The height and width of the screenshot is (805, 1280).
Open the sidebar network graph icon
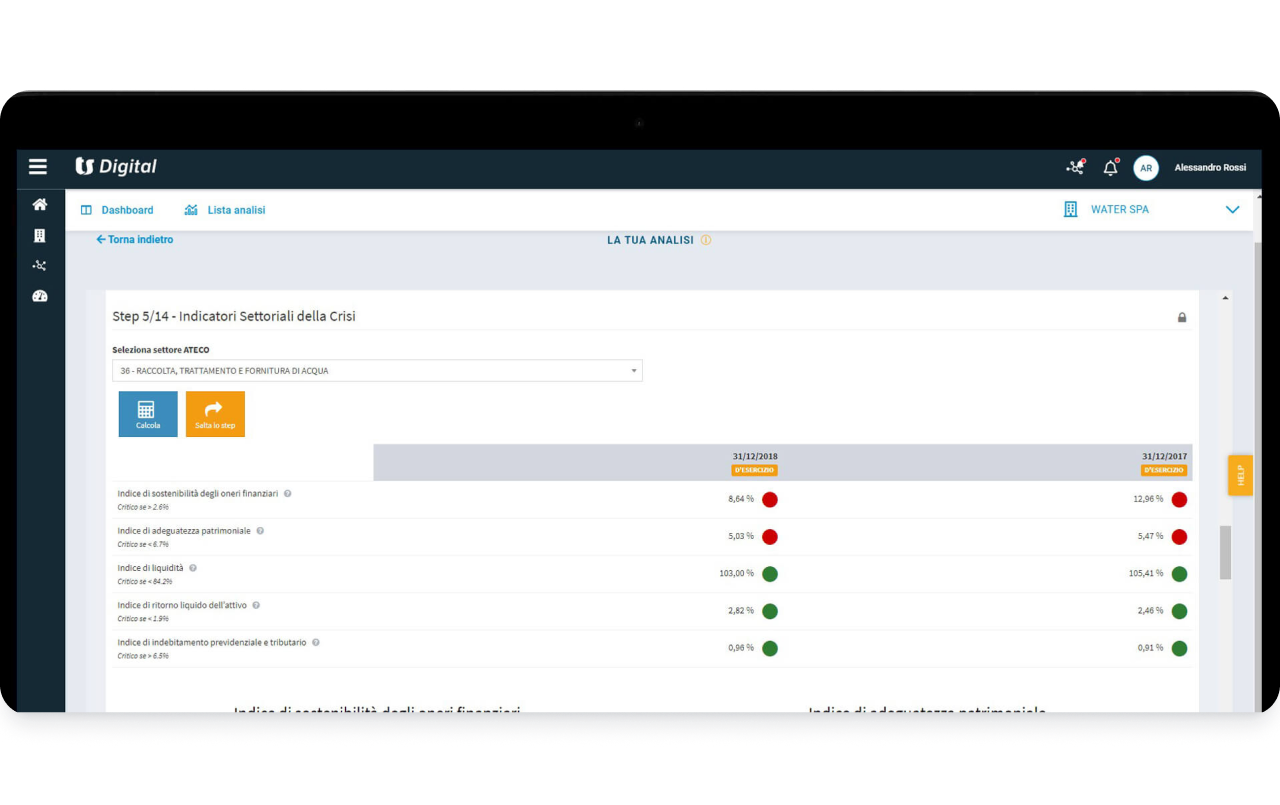(x=40, y=266)
